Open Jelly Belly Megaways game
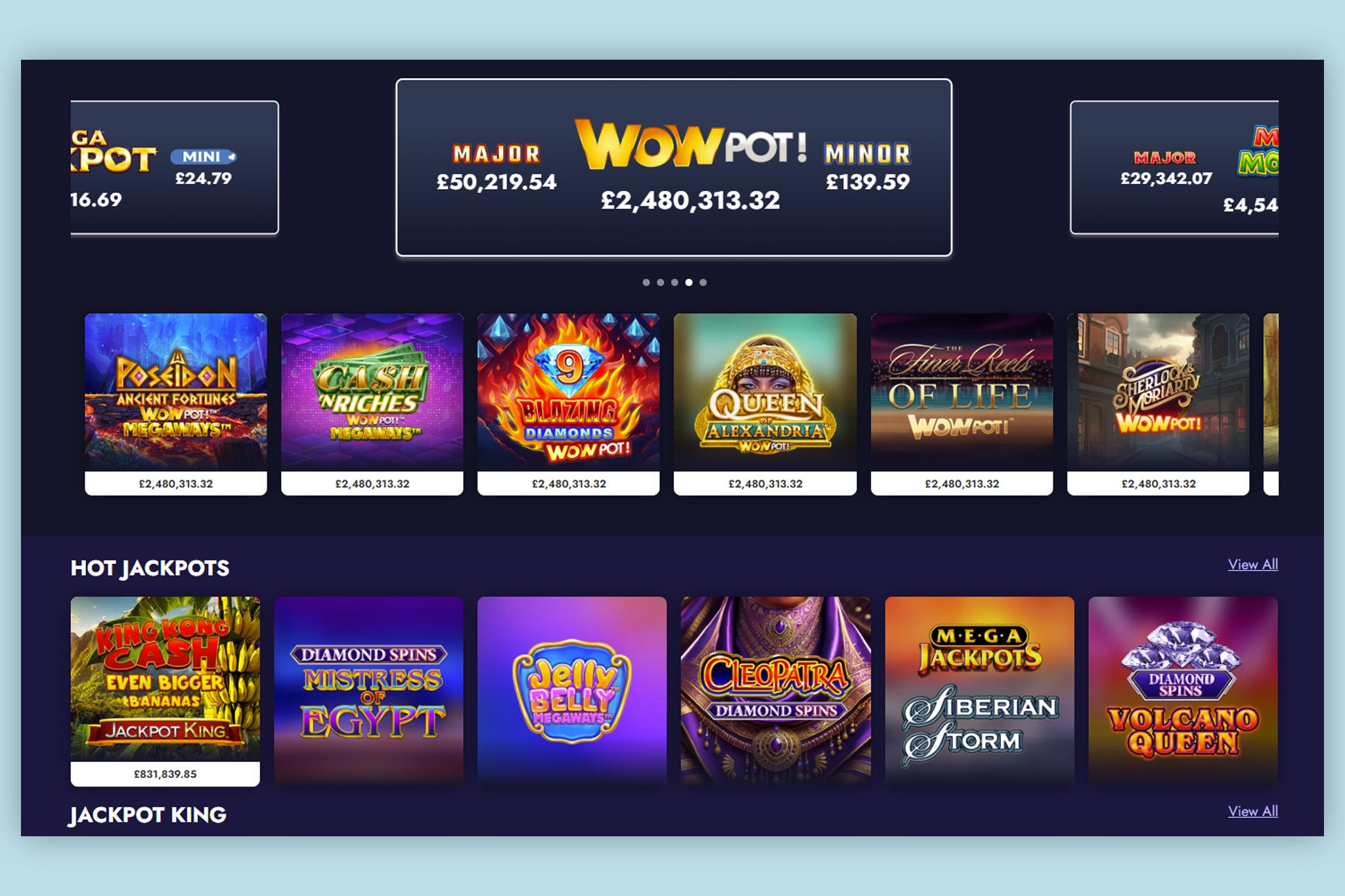1345x896 pixels. tap(572, 691)
